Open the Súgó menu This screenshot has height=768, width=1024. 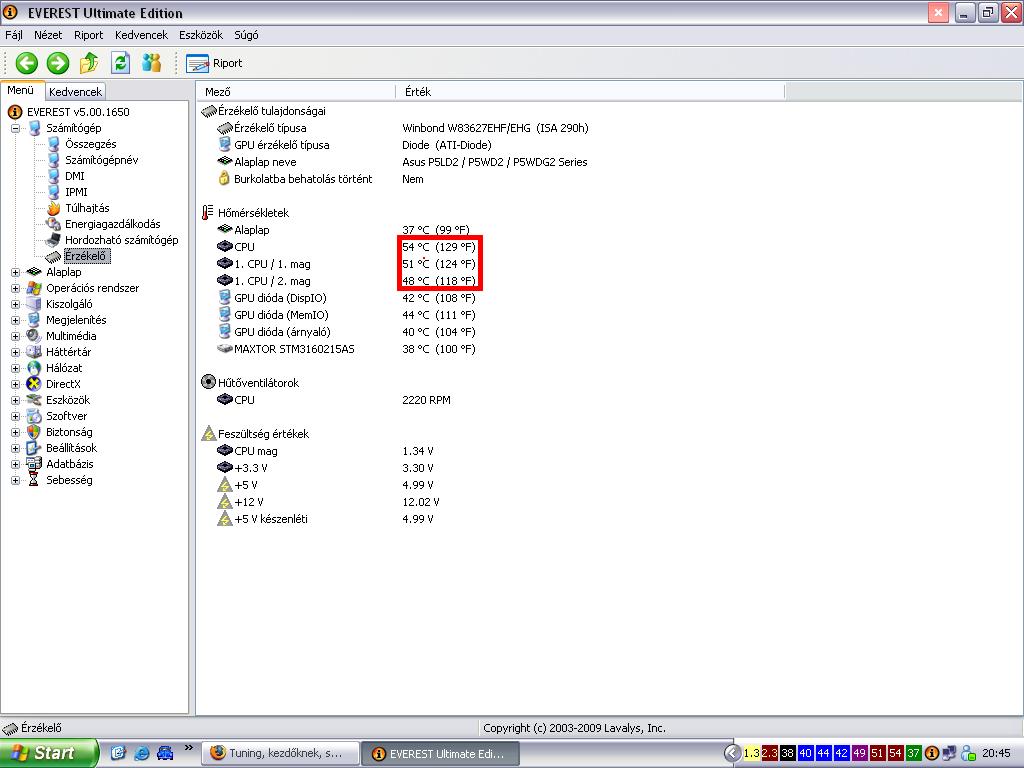tap(246, 35)
